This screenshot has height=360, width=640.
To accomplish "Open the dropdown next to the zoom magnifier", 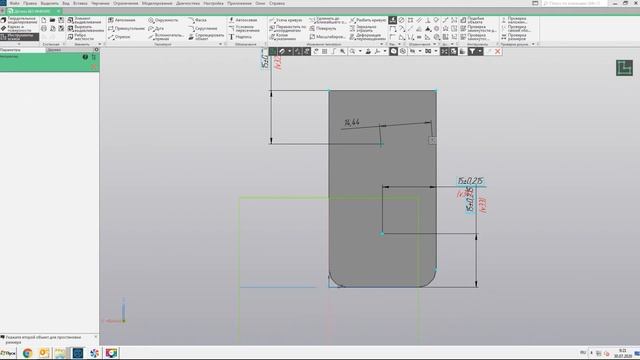I will coord(360,51).
